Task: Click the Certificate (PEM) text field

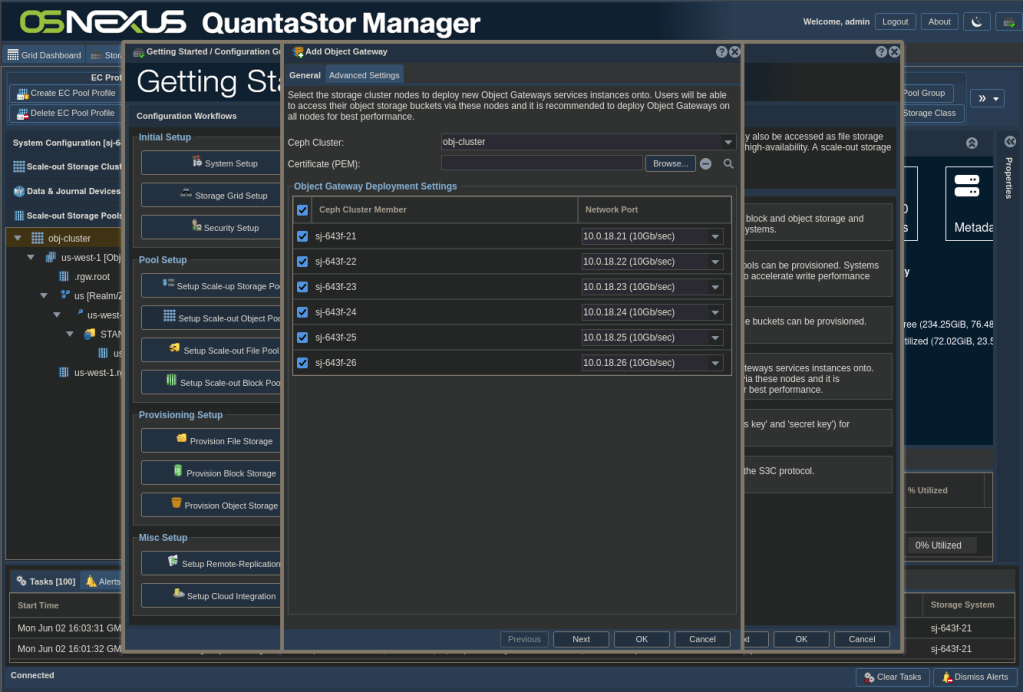Action: pyautogui.click(x=541, y=163)
